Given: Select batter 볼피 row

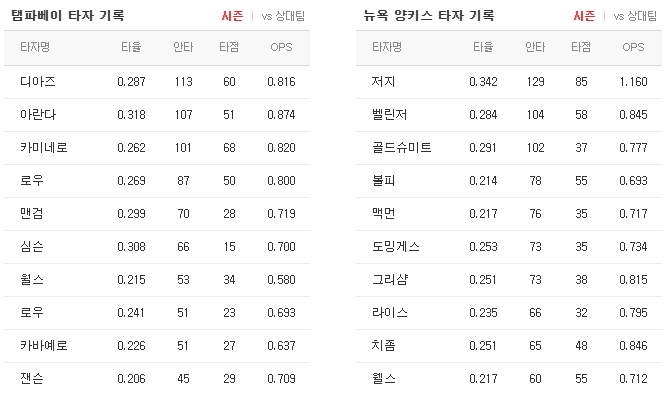Looking at the screenshot, I should coord(509,181).
